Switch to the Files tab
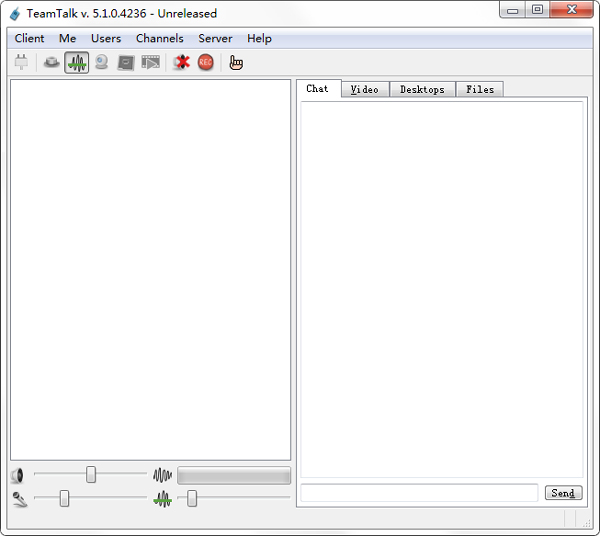 [480, 89]
